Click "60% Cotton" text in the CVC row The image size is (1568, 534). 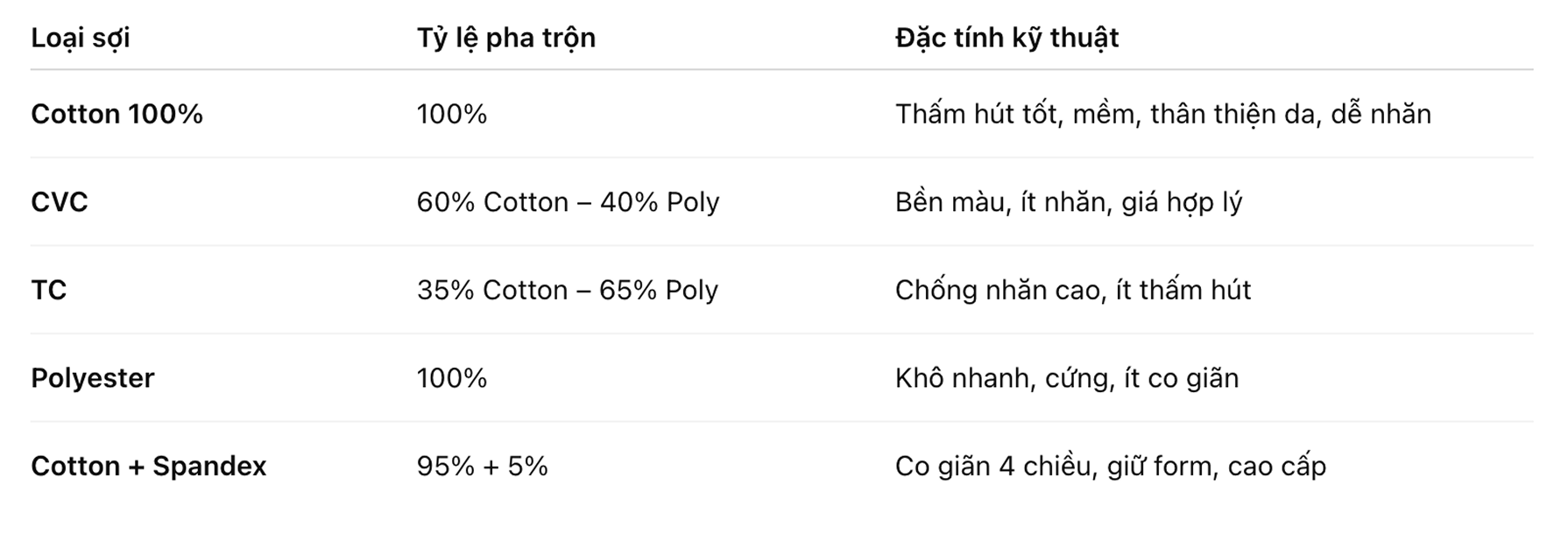coord(492,202)
